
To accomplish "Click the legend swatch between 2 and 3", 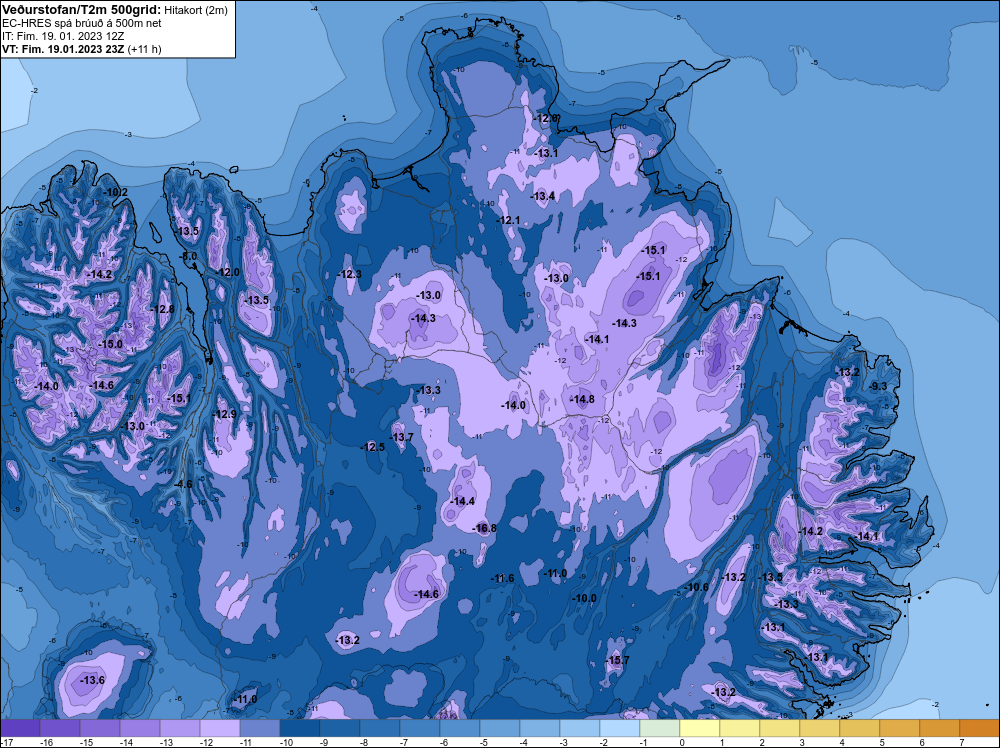I will tap(780, 728).
